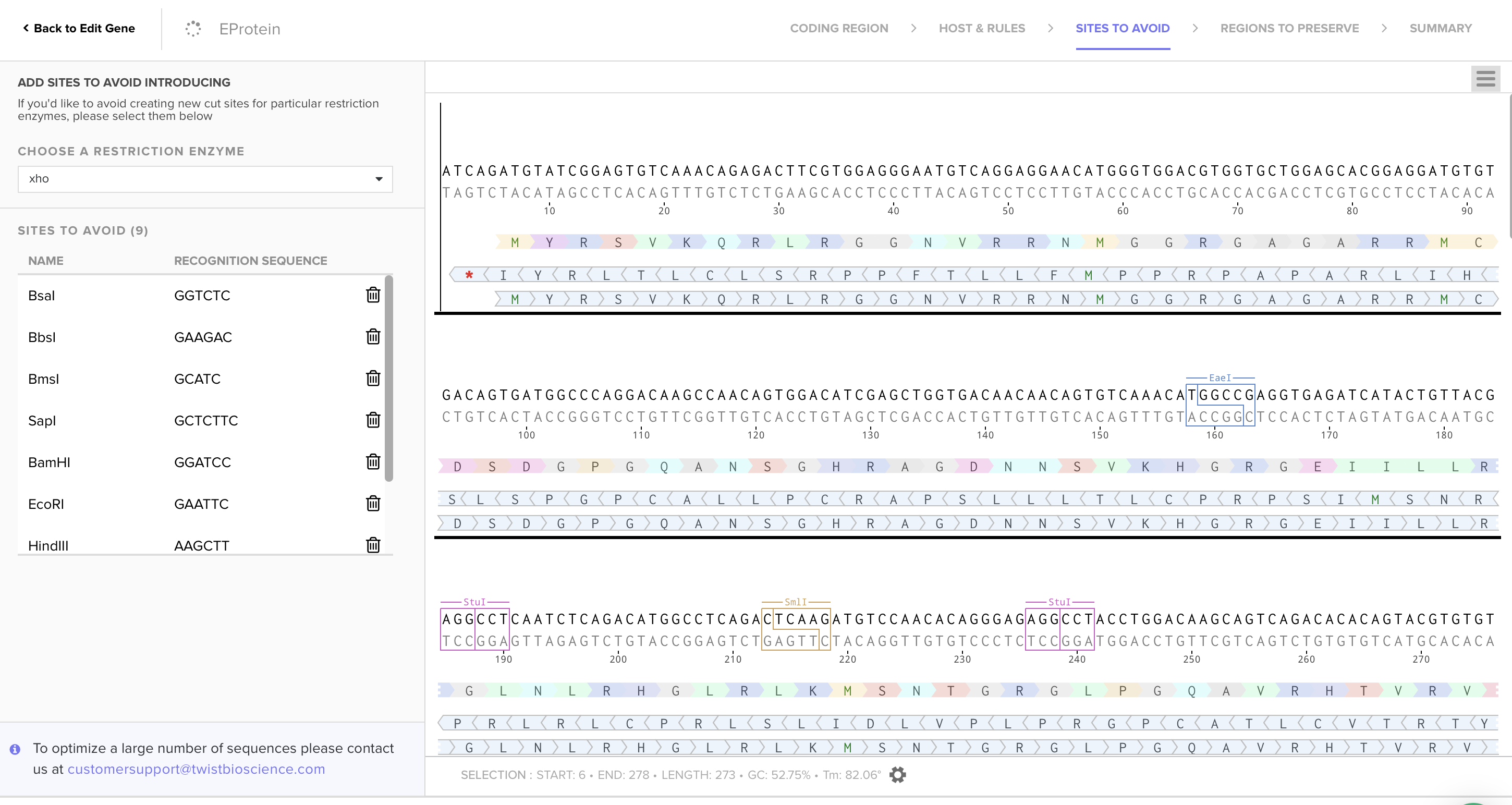Trash the EcoRI recognition sequence
Screen dimensions: 1512x805
(373, 503)
